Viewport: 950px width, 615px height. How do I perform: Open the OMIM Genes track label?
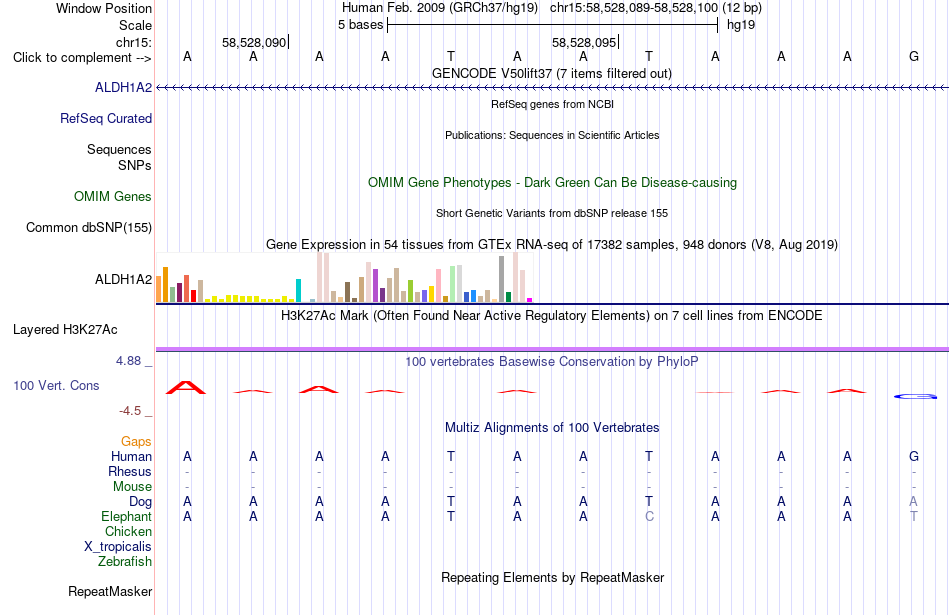(x=113, y=196)
